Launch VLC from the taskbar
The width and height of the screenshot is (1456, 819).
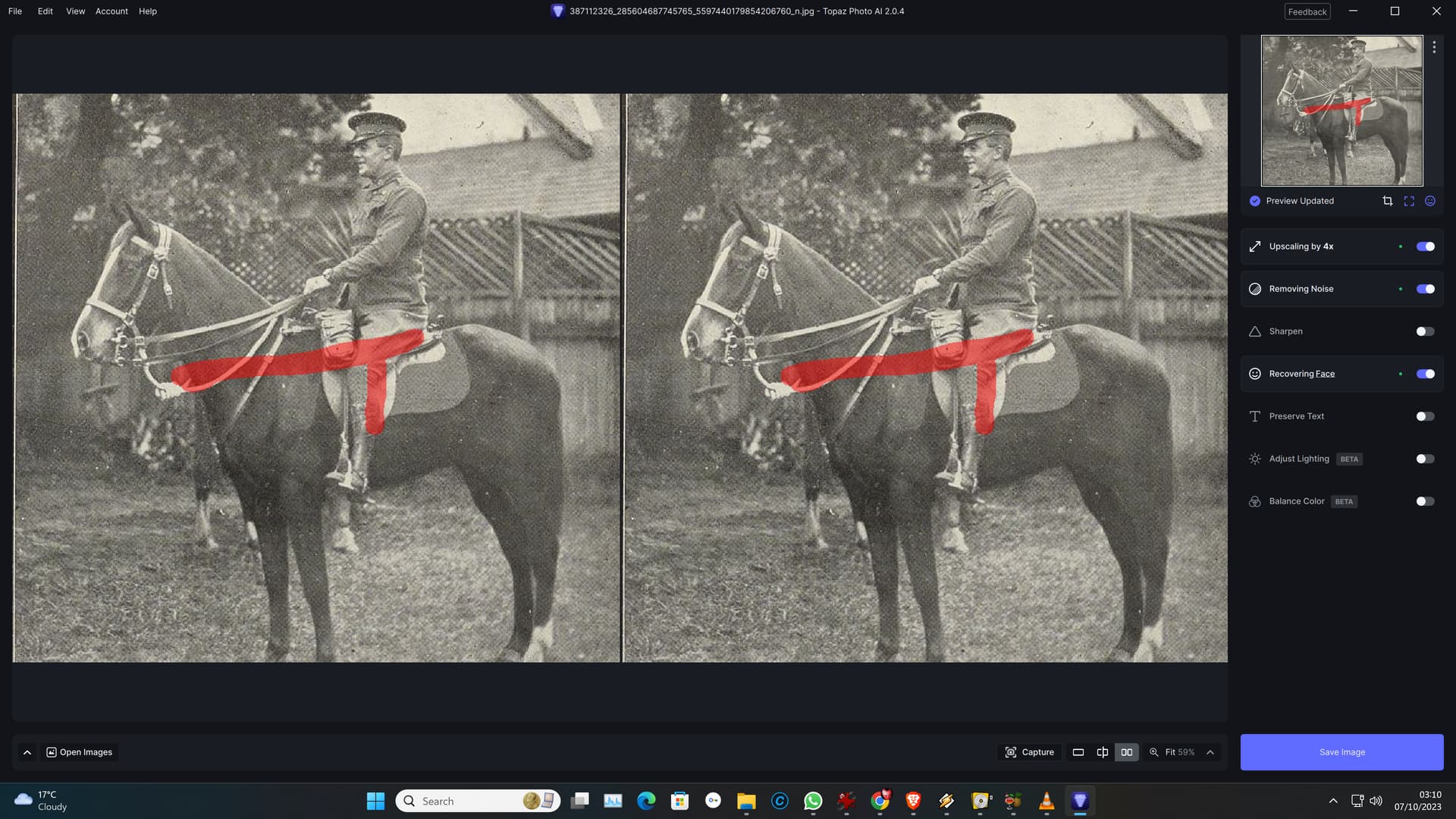click(x=1046, y=801)
